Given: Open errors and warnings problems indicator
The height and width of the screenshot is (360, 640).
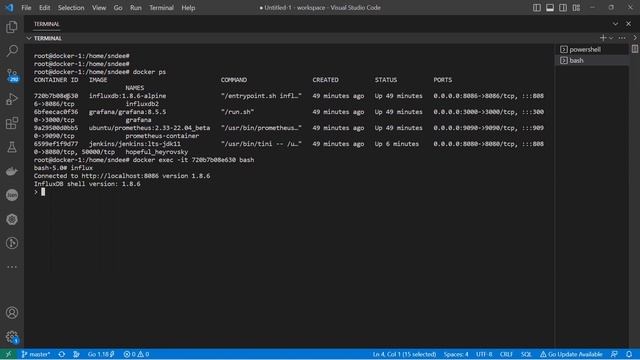Looking at the screenshot, I should pos(136,354).
